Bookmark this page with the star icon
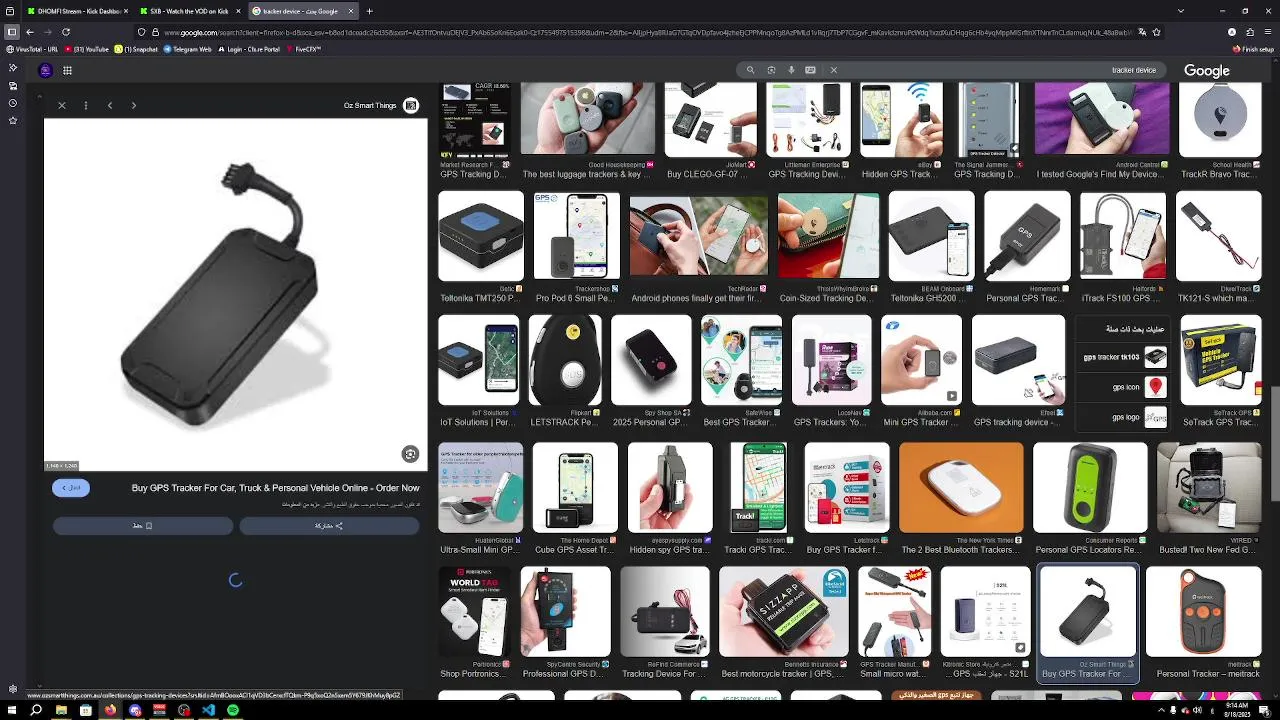This screenshot has height=720, width=1280. click(1157, 32)
